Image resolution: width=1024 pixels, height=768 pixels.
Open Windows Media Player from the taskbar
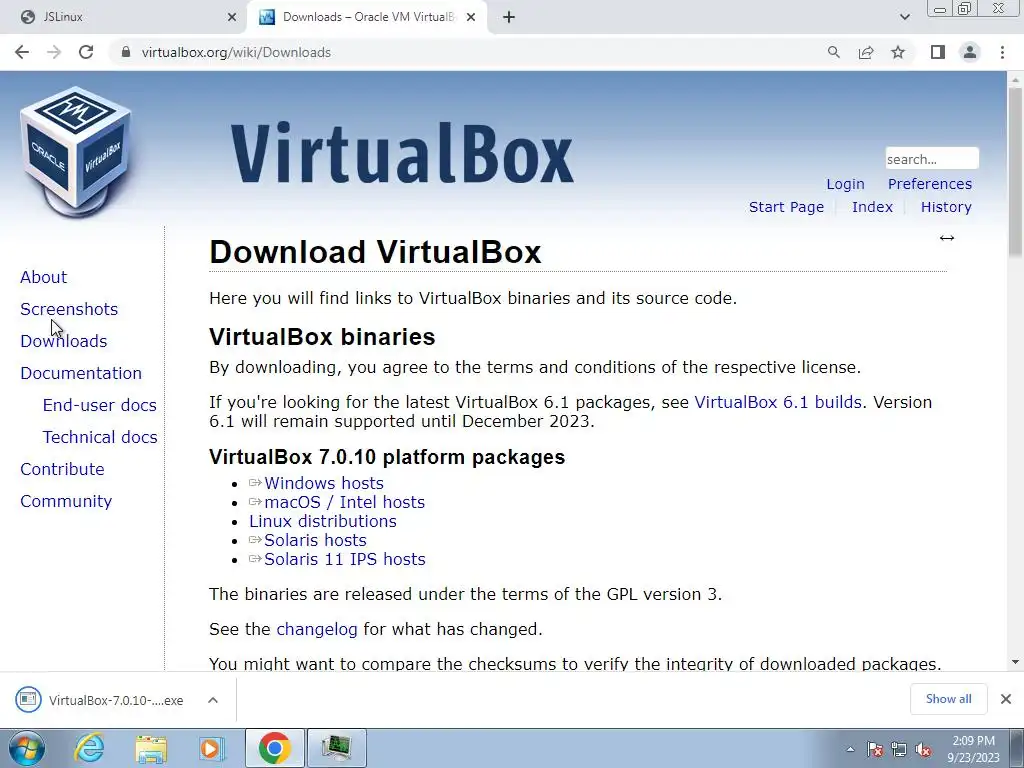pos(212,748)
